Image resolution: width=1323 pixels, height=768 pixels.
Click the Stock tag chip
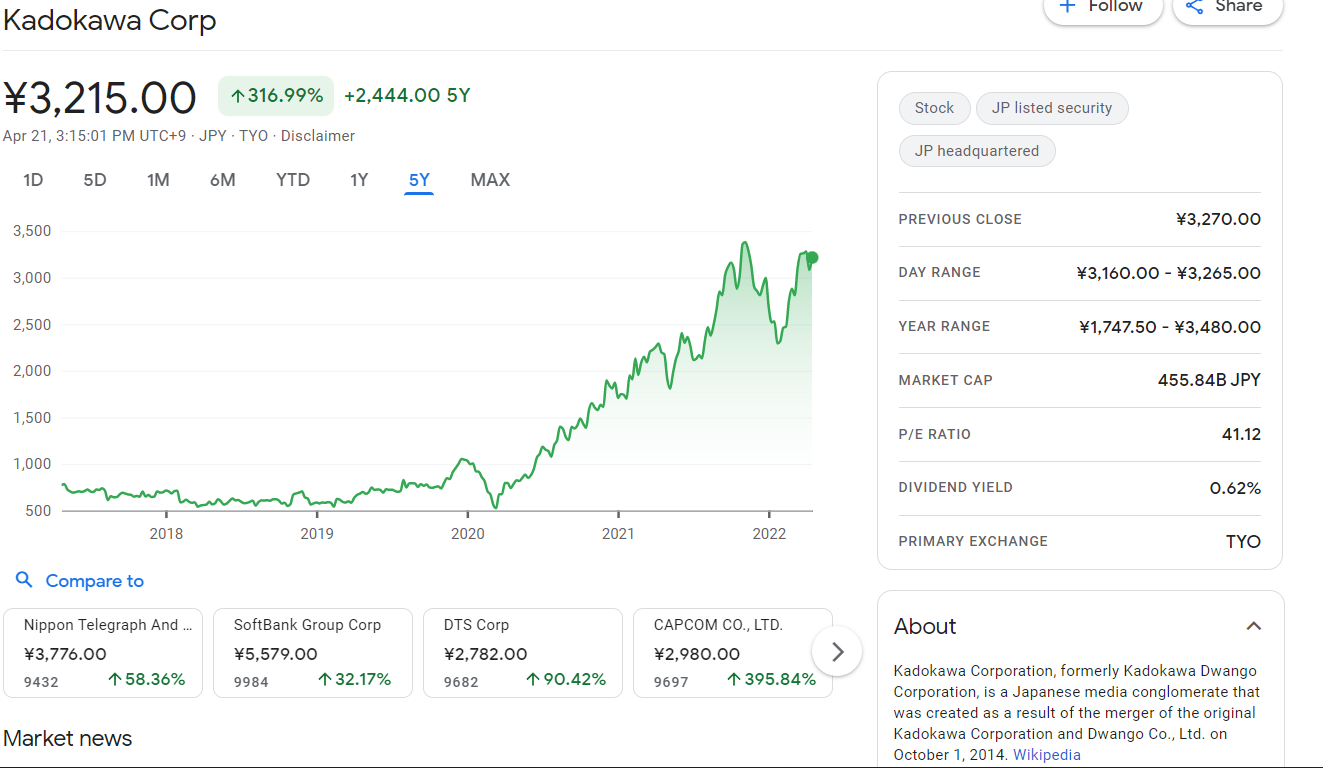point(934,108)
